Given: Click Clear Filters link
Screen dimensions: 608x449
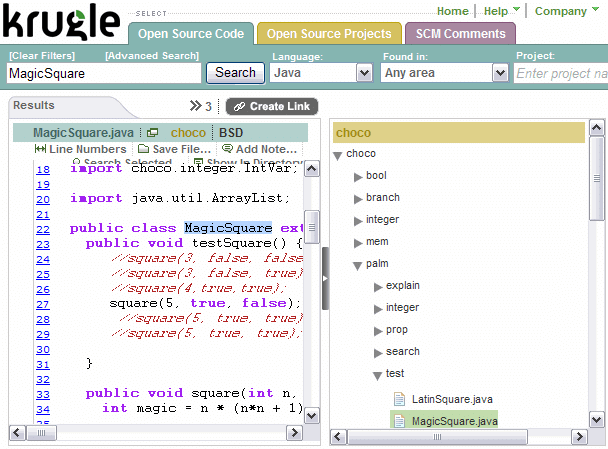Looking at the screenshot, I should [42, 56].
